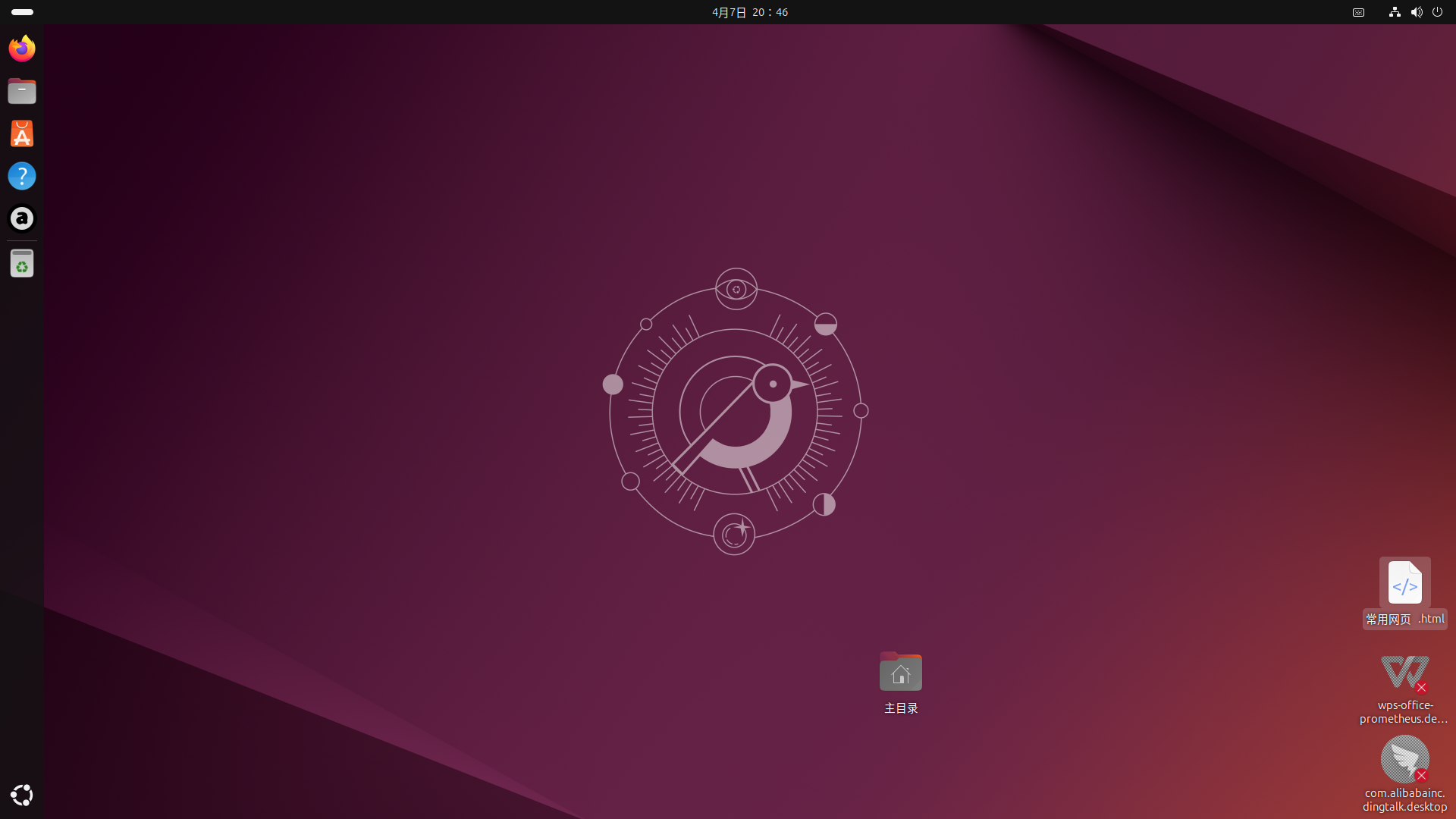Click the volume speaker icon
The width and height of the screenshot is (1456, 819).
tap(1416, 12)
